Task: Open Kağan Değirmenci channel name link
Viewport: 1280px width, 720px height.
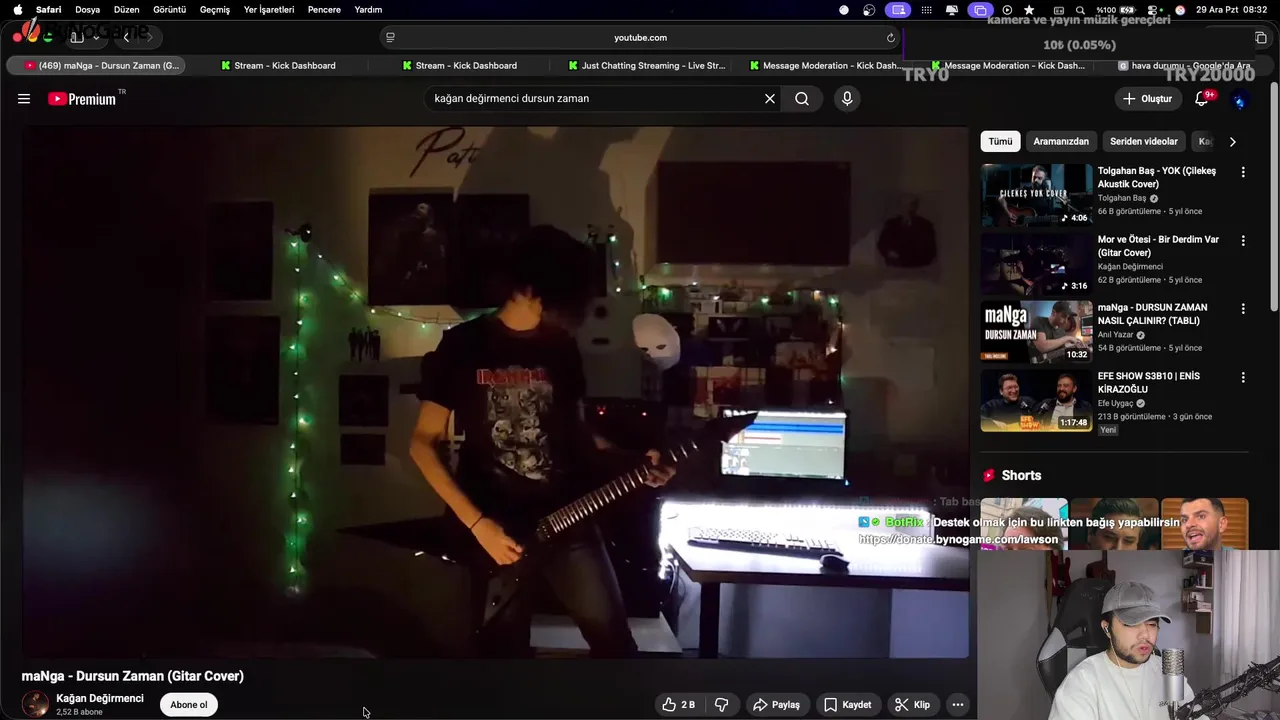Action: pos(100,699)
